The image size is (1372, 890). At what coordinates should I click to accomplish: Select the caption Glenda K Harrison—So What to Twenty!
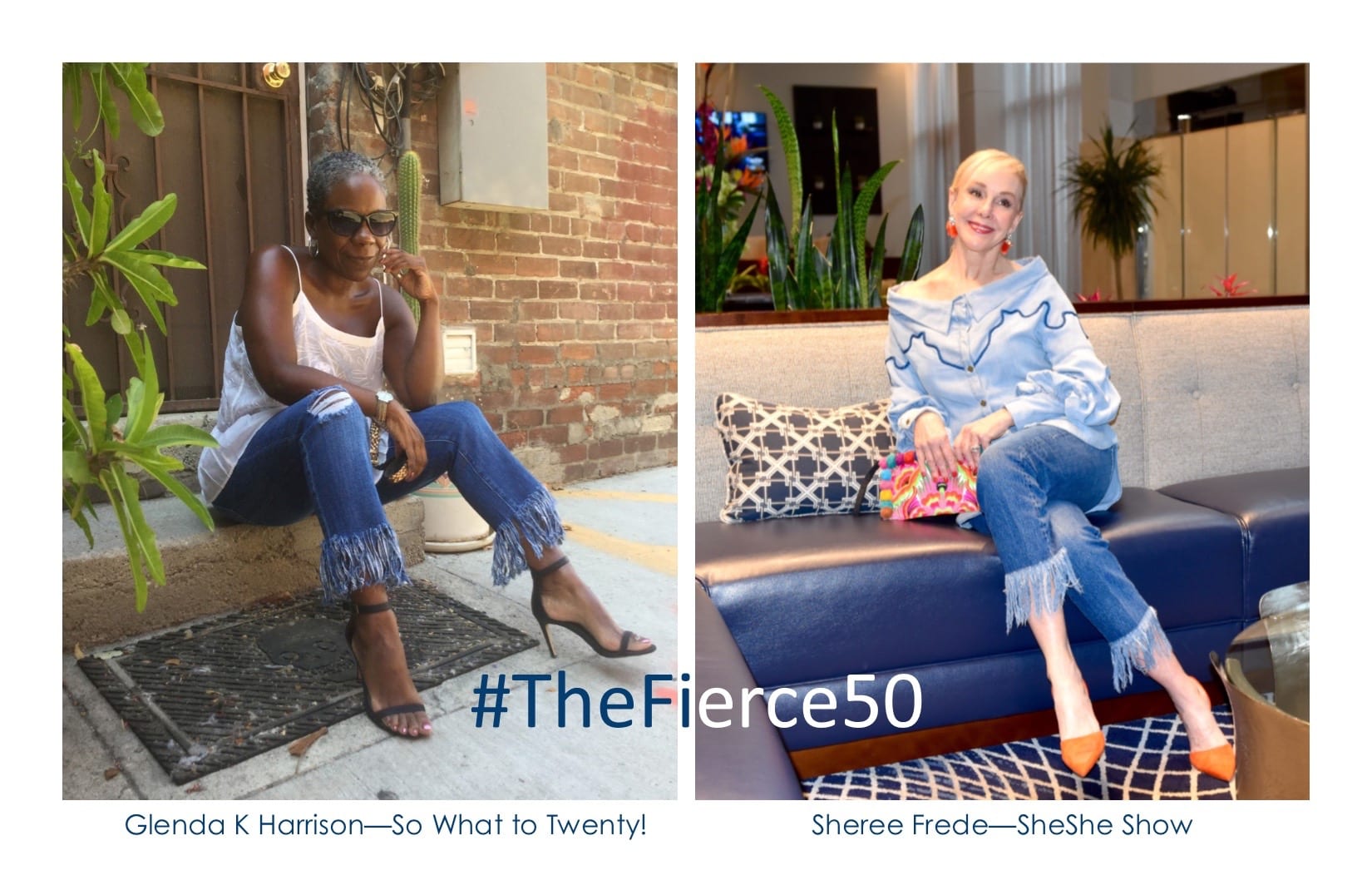[385, 826]
